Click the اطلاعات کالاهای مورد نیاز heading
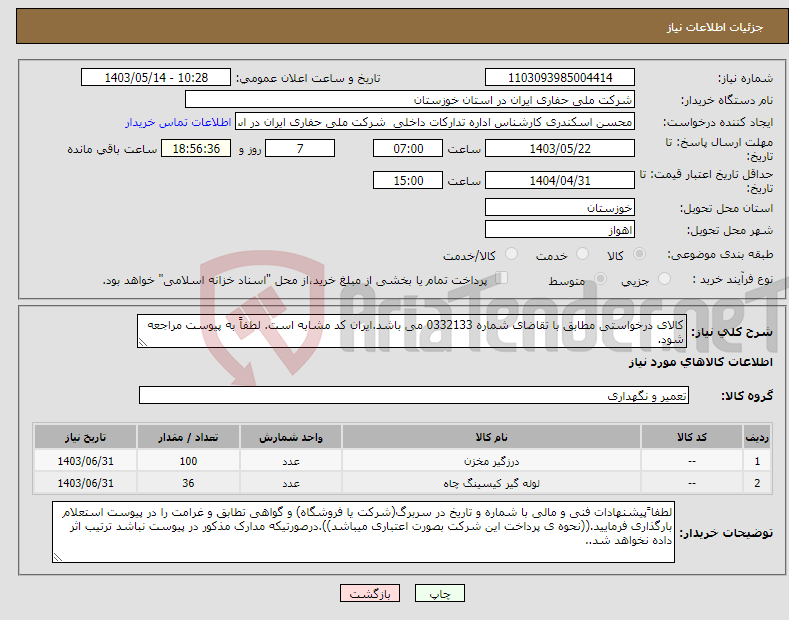 tap(700, 362)
